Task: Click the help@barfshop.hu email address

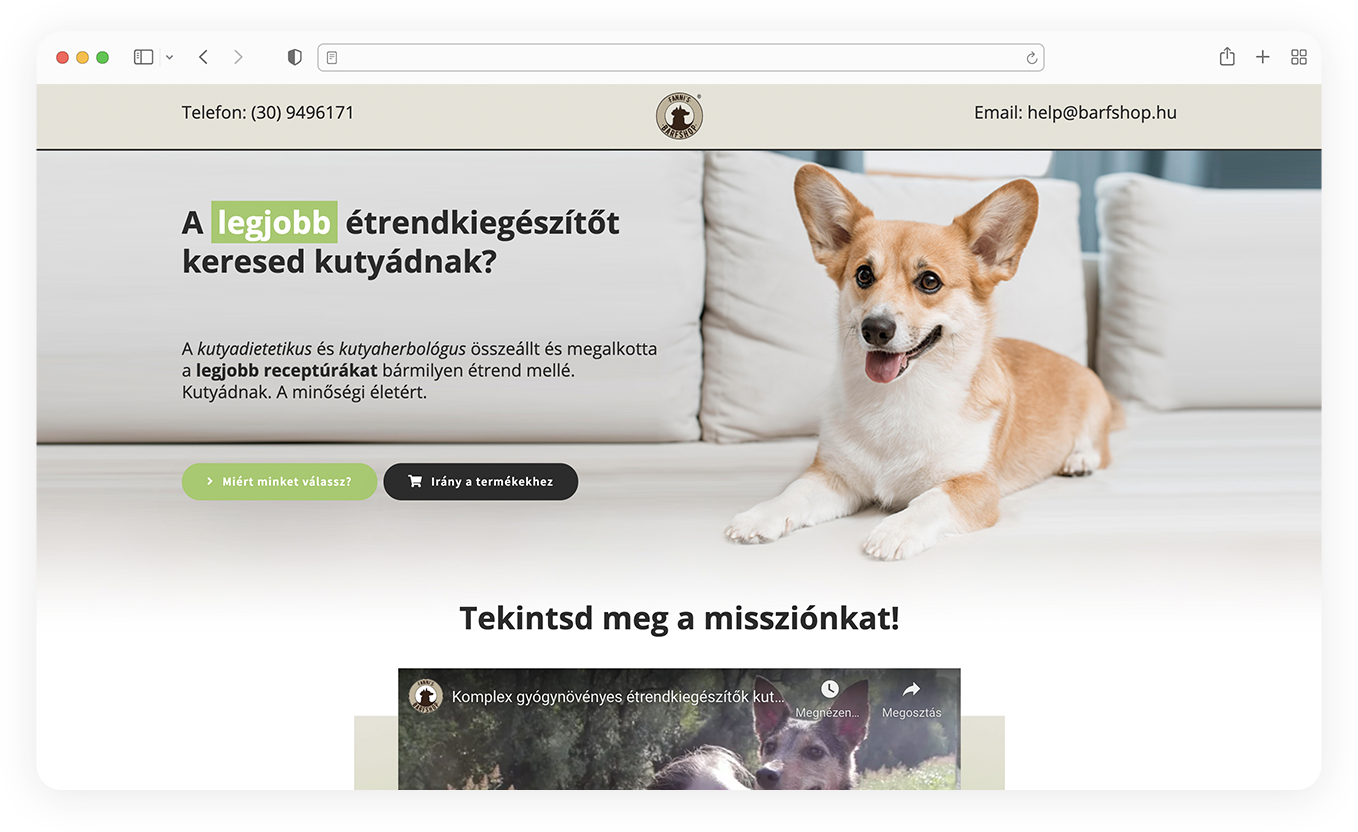Action: (1101, 113)
